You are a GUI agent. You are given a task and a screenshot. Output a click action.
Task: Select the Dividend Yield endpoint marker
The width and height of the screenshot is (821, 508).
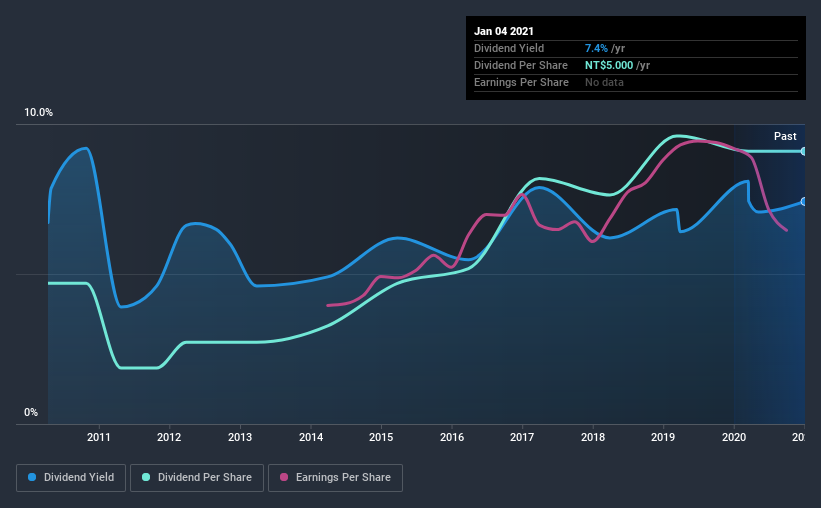804,202
